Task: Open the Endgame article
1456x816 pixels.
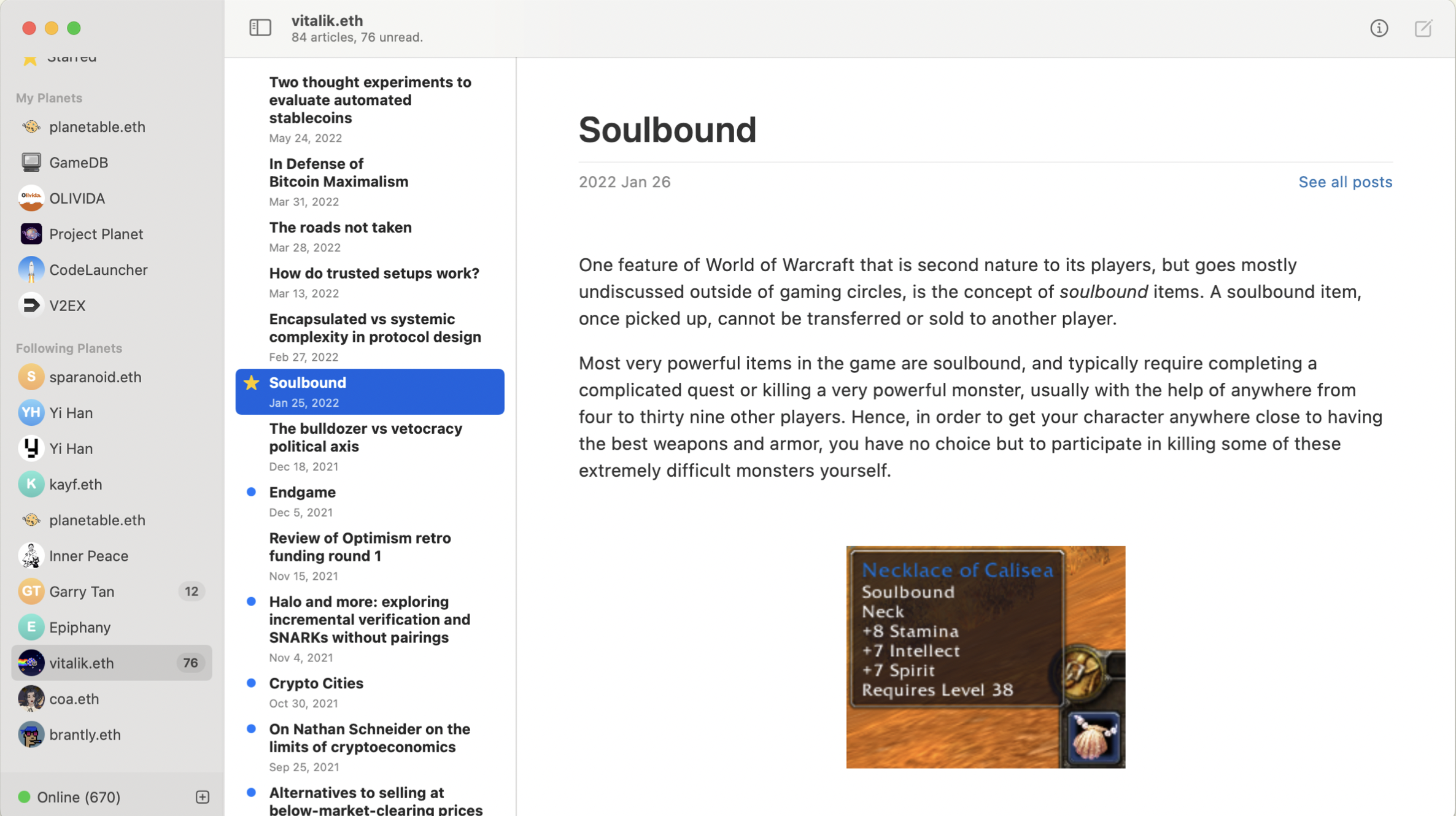Action: pyautogui.click(x=370, y=501)
